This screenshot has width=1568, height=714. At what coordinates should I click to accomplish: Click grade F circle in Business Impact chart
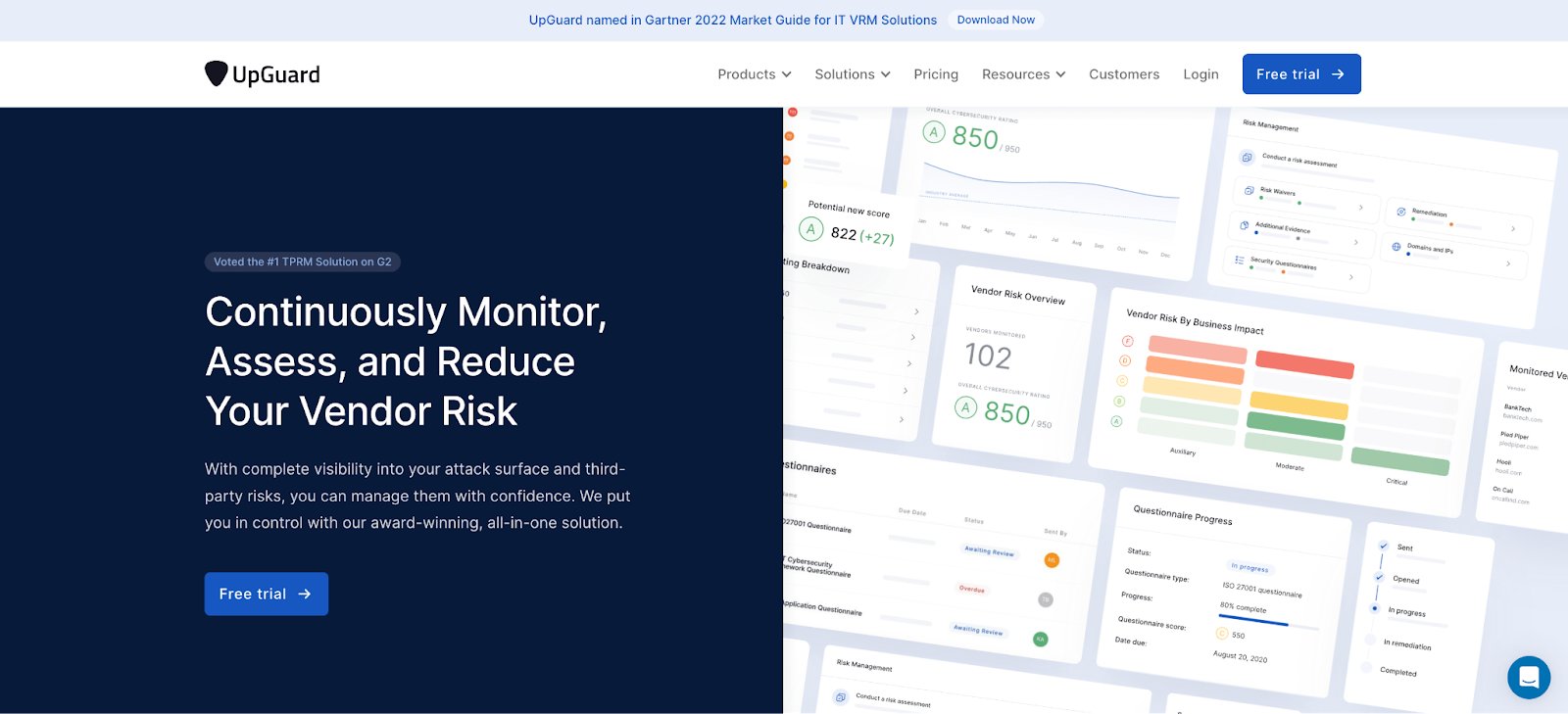(1127, 341)
